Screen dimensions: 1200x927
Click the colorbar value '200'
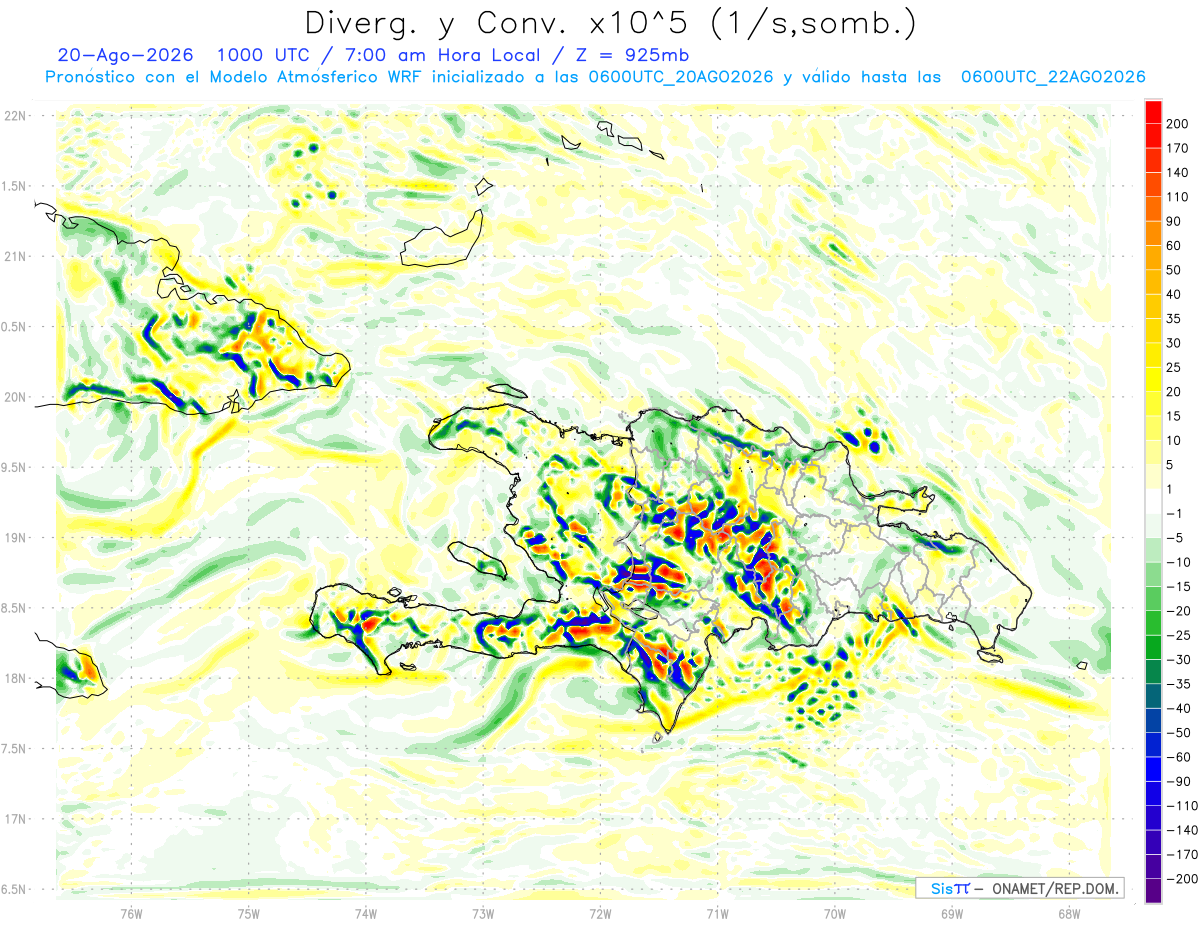point(1178,123)
